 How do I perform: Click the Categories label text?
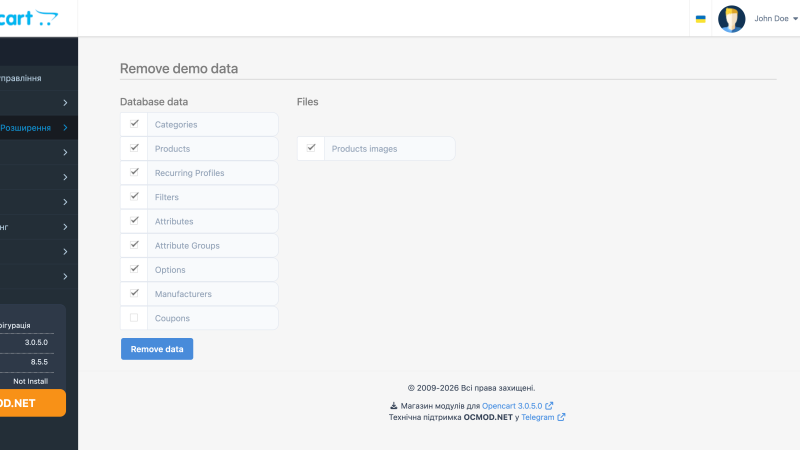(176, 124)
